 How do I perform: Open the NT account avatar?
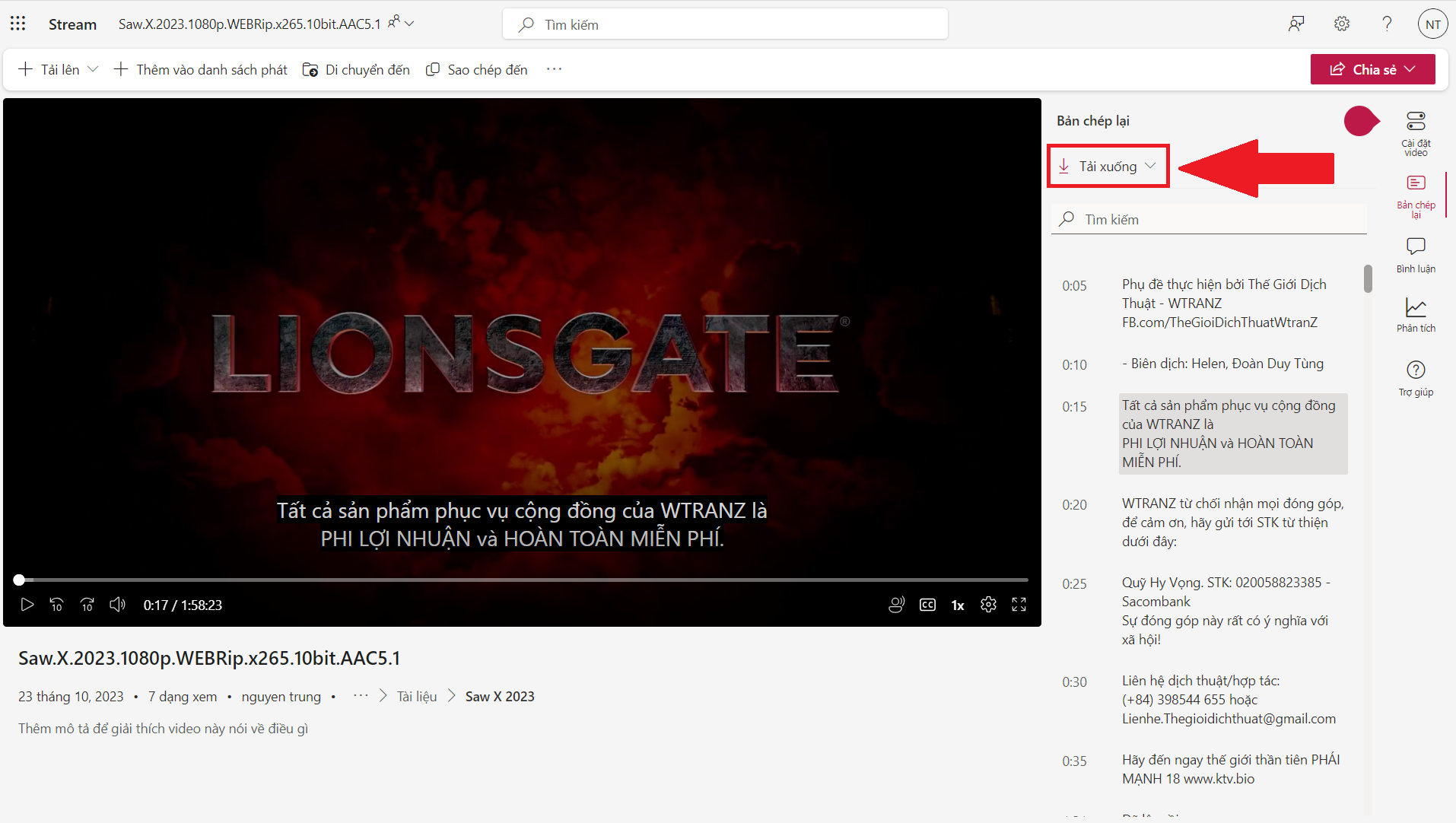[1432, 24]
